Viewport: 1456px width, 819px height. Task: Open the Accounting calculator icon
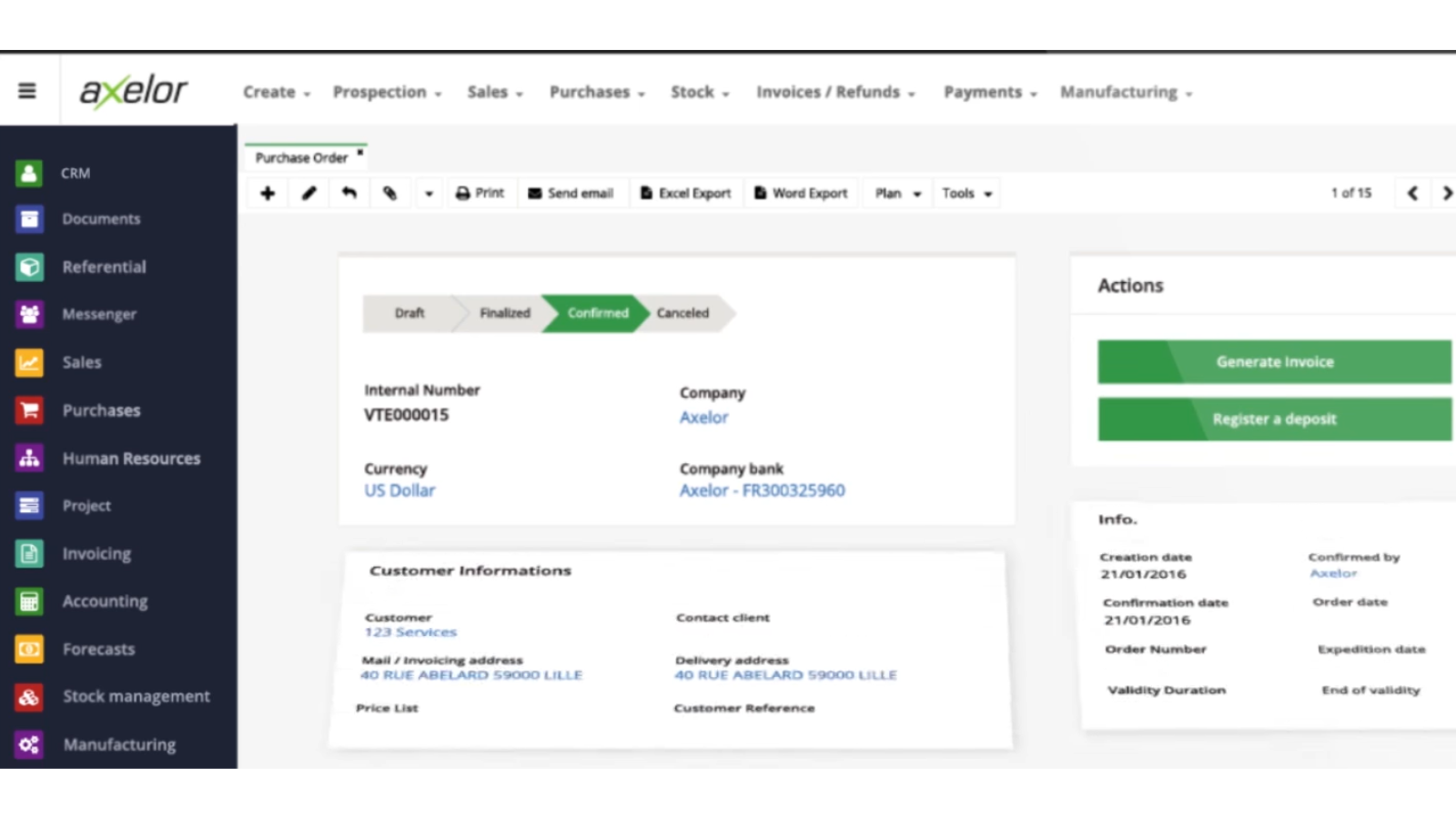(29, 601)
